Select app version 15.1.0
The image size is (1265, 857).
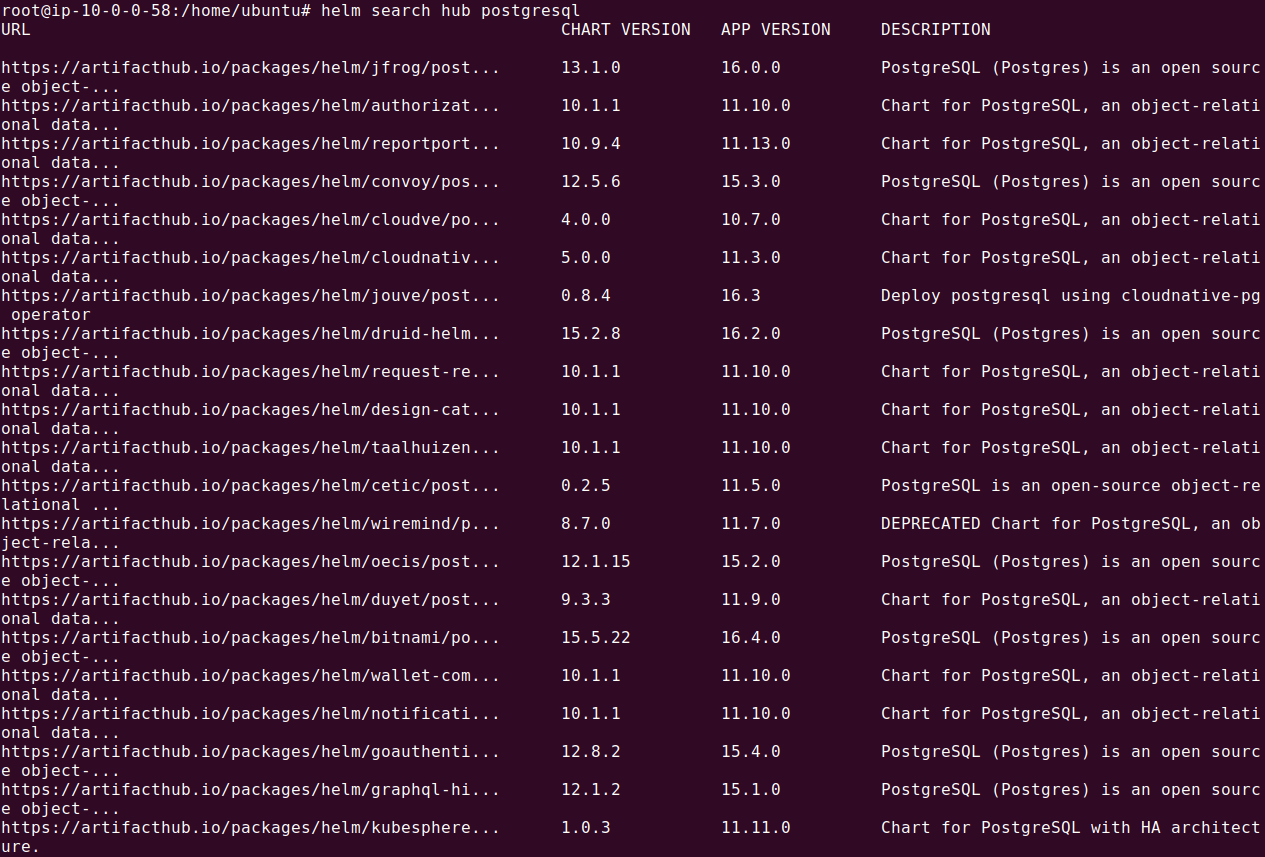tap(751, 790)
